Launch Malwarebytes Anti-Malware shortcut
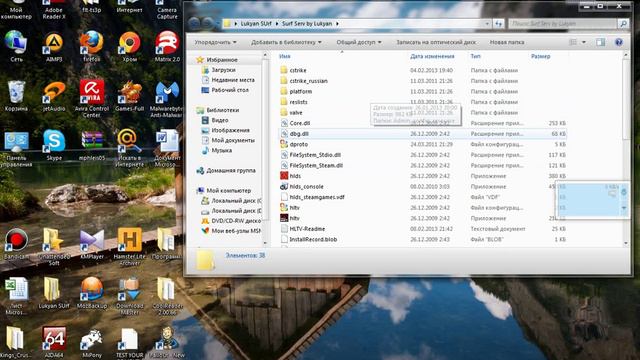Viewport: 640px width, 360px height. coord(166,99)
